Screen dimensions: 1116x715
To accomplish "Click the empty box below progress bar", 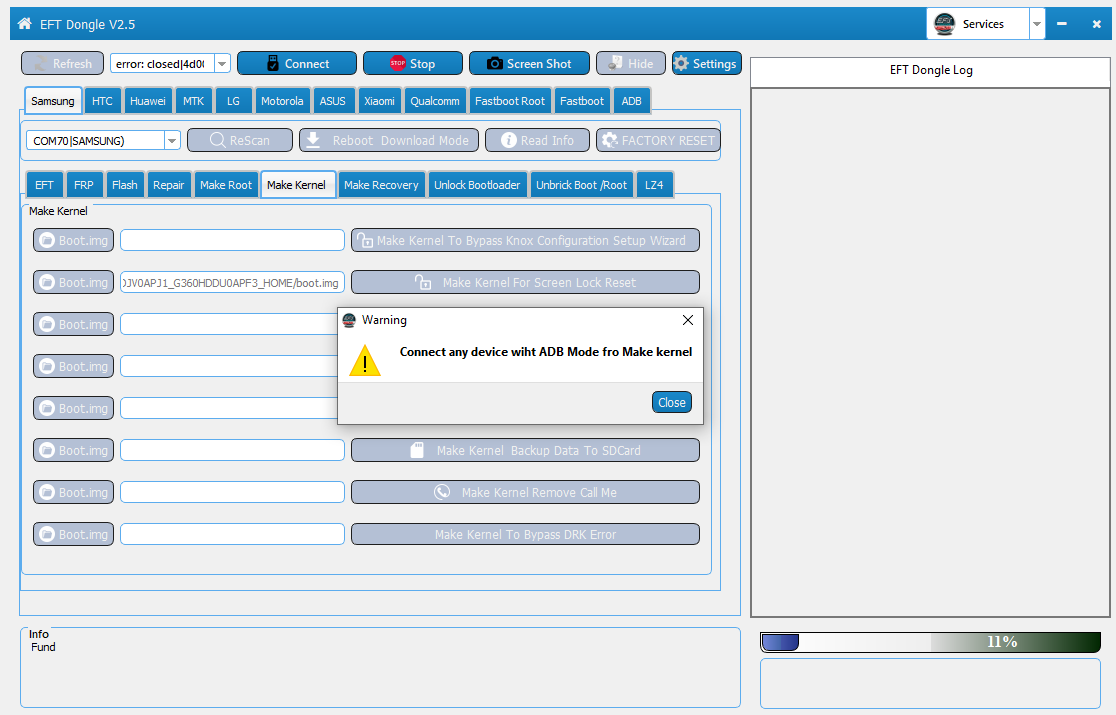I will (930, 683).
